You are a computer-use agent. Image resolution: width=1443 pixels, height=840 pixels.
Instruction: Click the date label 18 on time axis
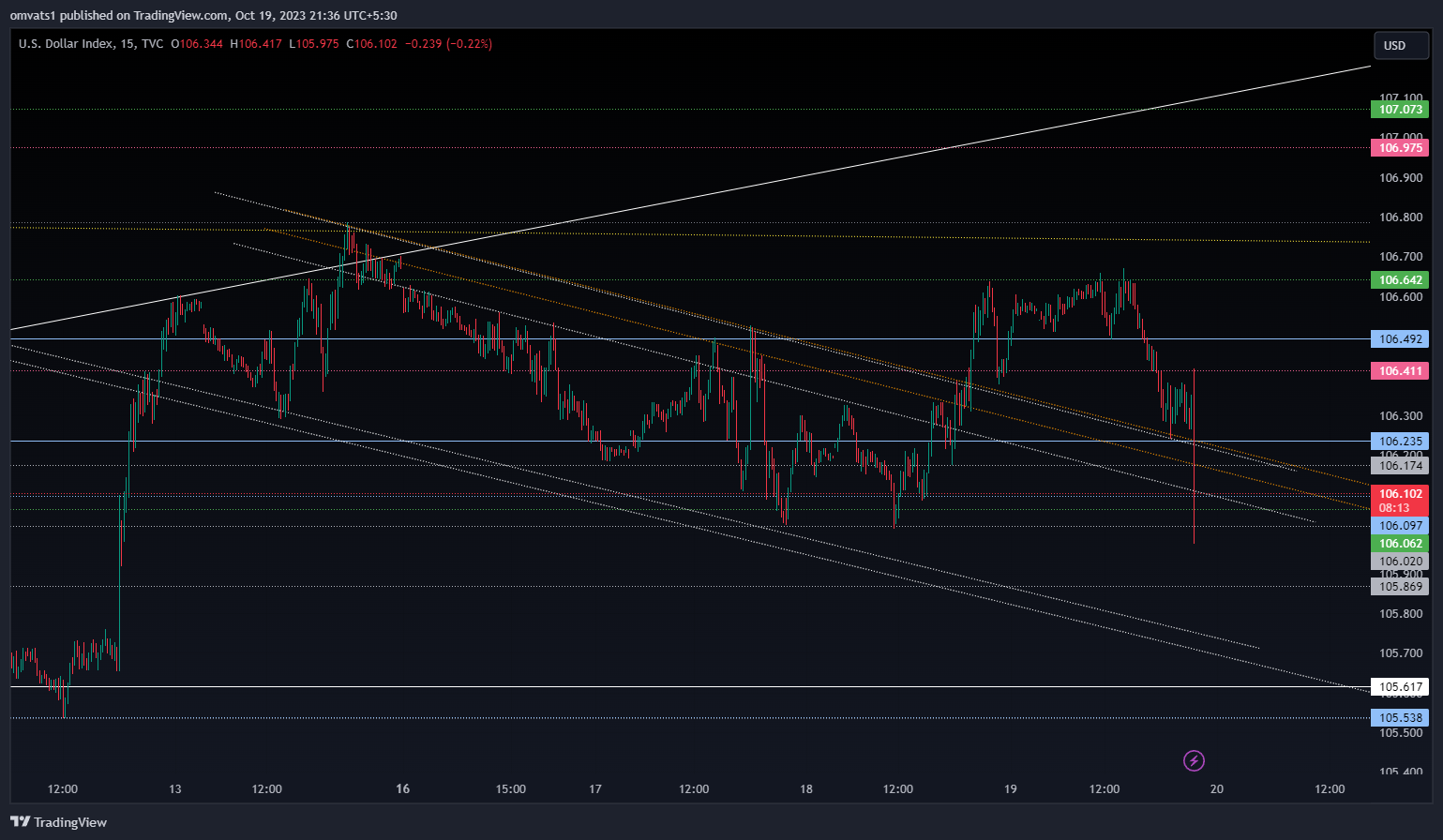coord(806,789)
